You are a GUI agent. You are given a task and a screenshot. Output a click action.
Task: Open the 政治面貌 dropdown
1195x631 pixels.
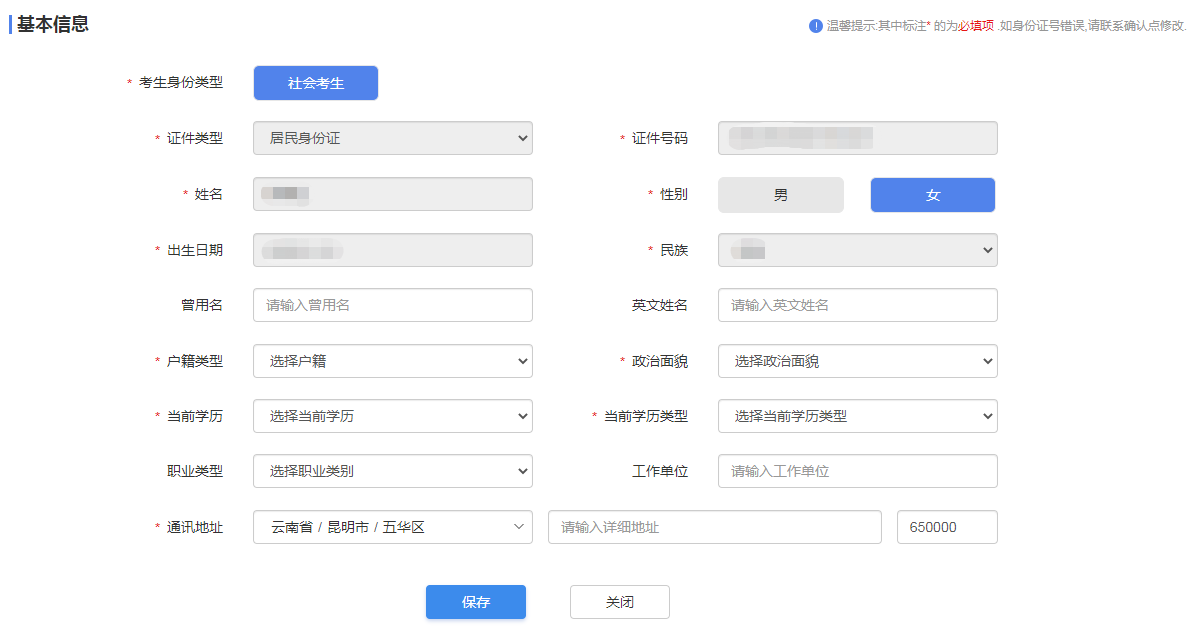(x=857, y=361)
